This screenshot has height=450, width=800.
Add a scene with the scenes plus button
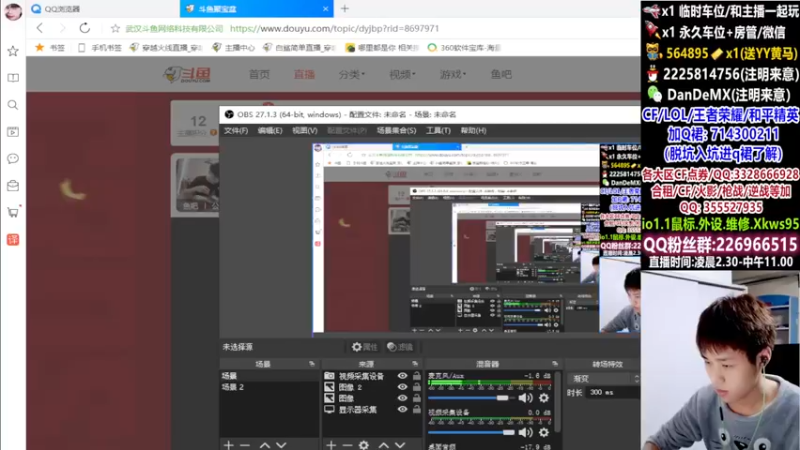coord(229,445)
